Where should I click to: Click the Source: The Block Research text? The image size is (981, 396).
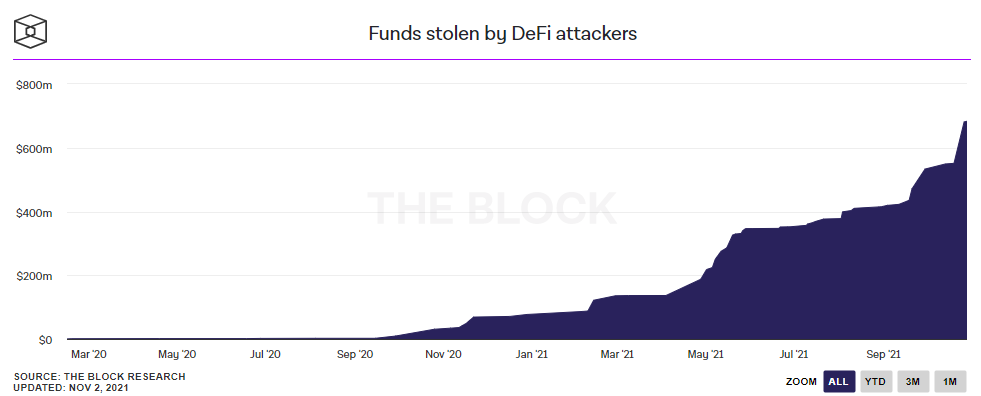[99, 377]
